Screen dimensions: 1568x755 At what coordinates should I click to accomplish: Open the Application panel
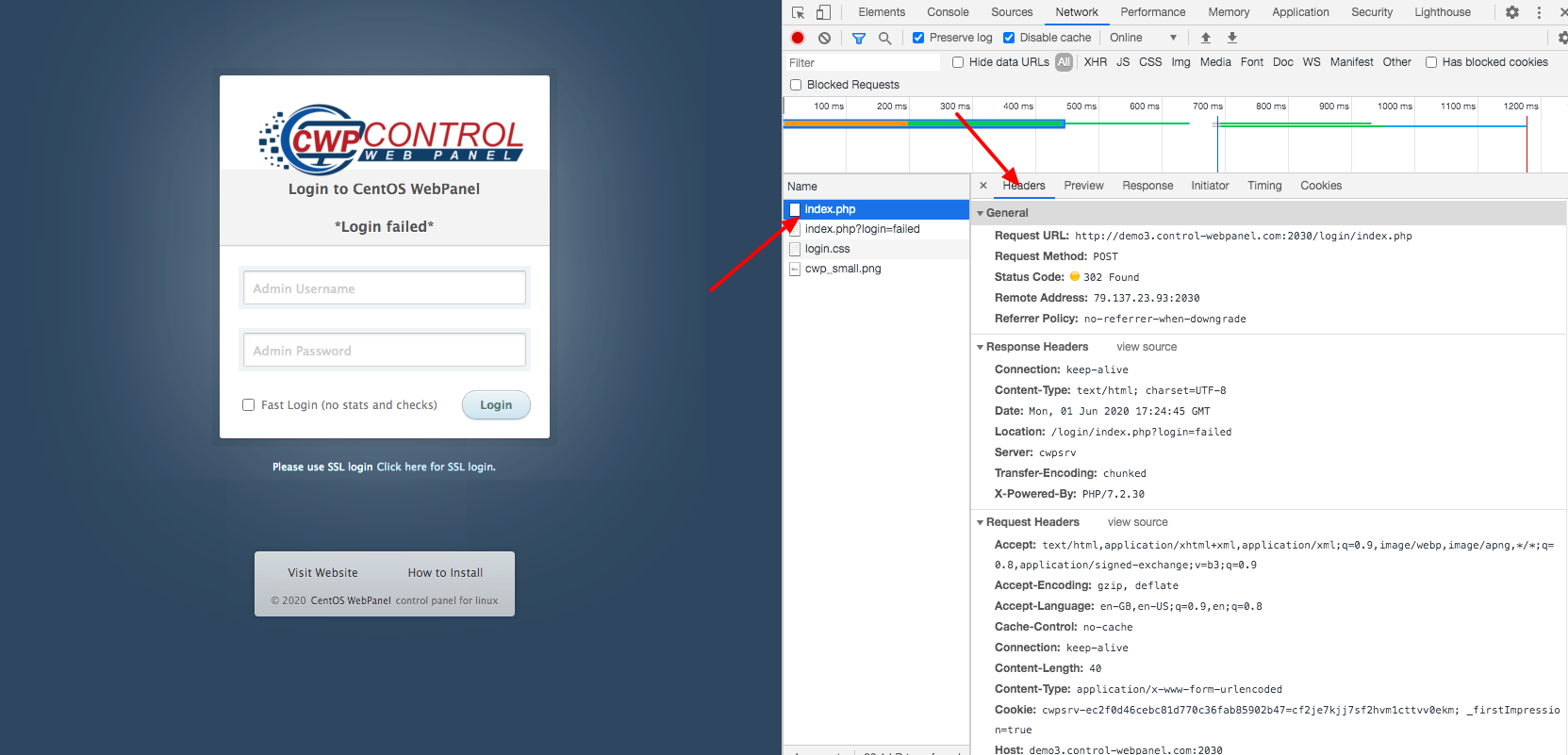click(x=1300, y=12)
